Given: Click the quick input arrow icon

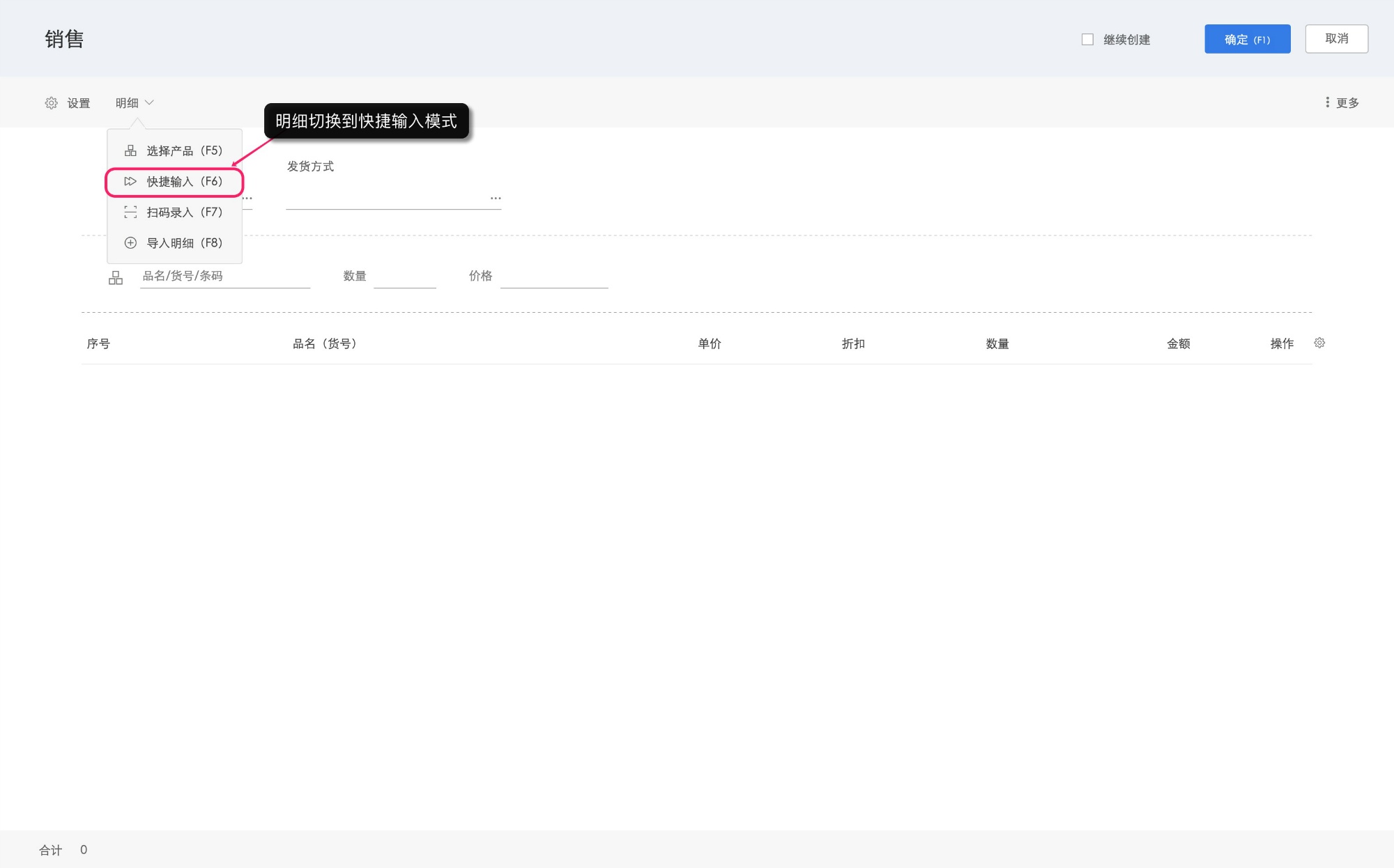Looking at the screenshot, I should 130,181.
